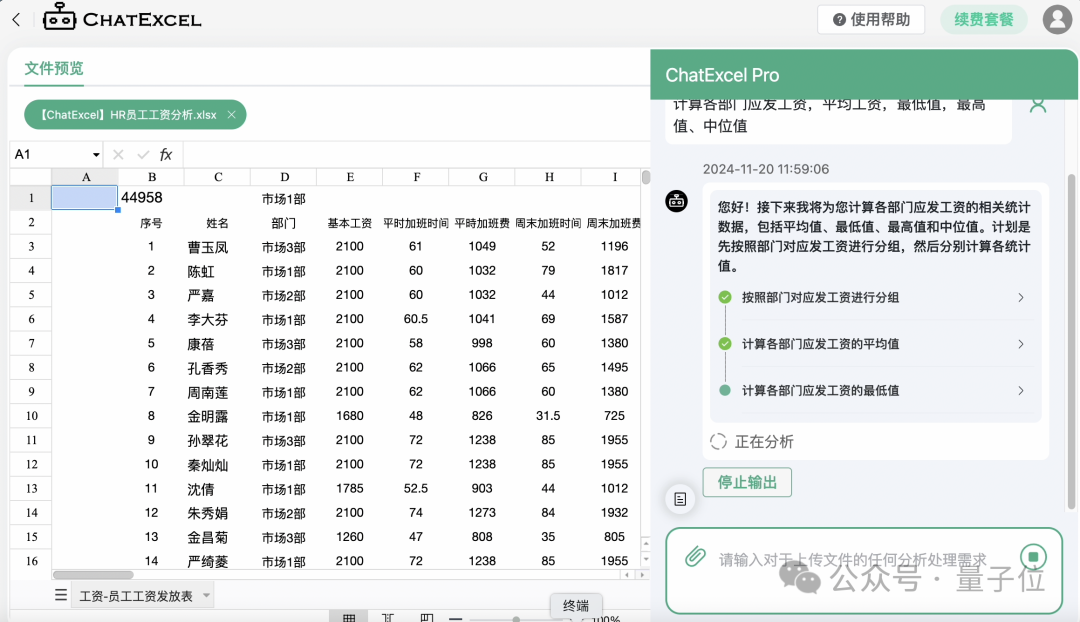This screenshot has width=1080, height=622.
Task: Click the spreadsheet vertical scrollbar thumb
Action: [x=646, y=177]
